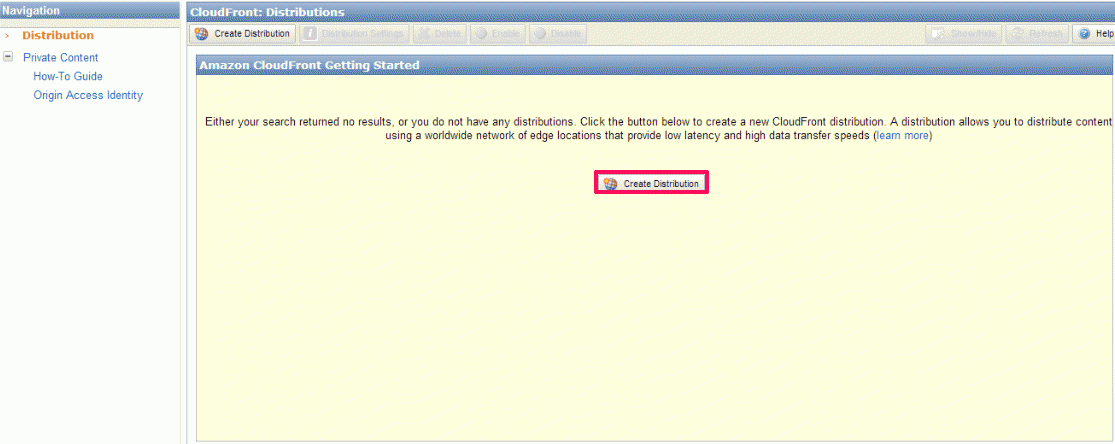The image size is (1115, 444).
Task: Click the Refresh toolbar button
Action: coord(1037,33)
